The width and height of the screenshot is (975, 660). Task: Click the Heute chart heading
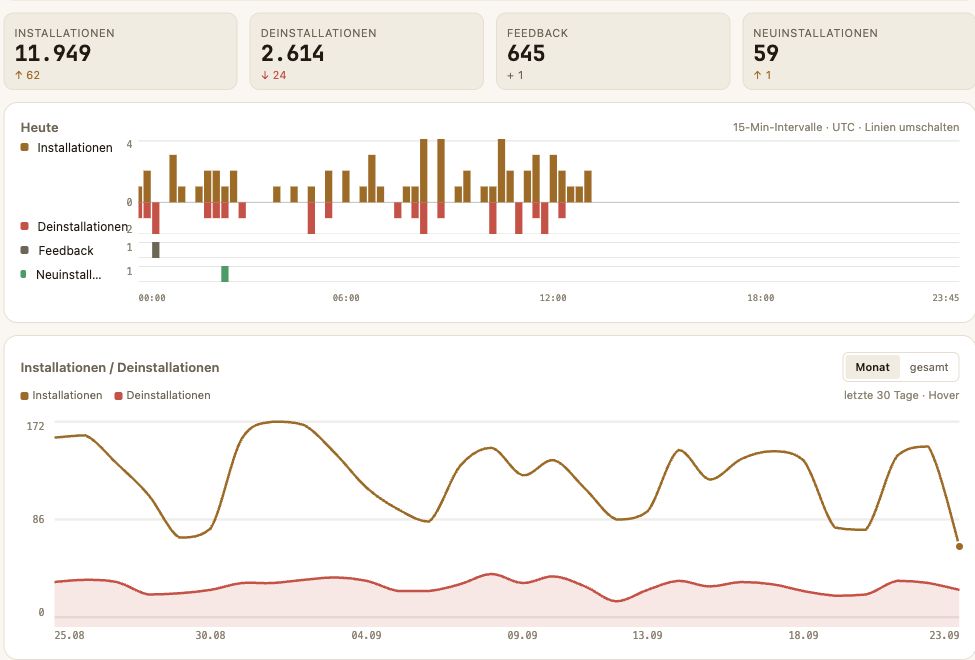pyautogui.click(x=39, y=128)
